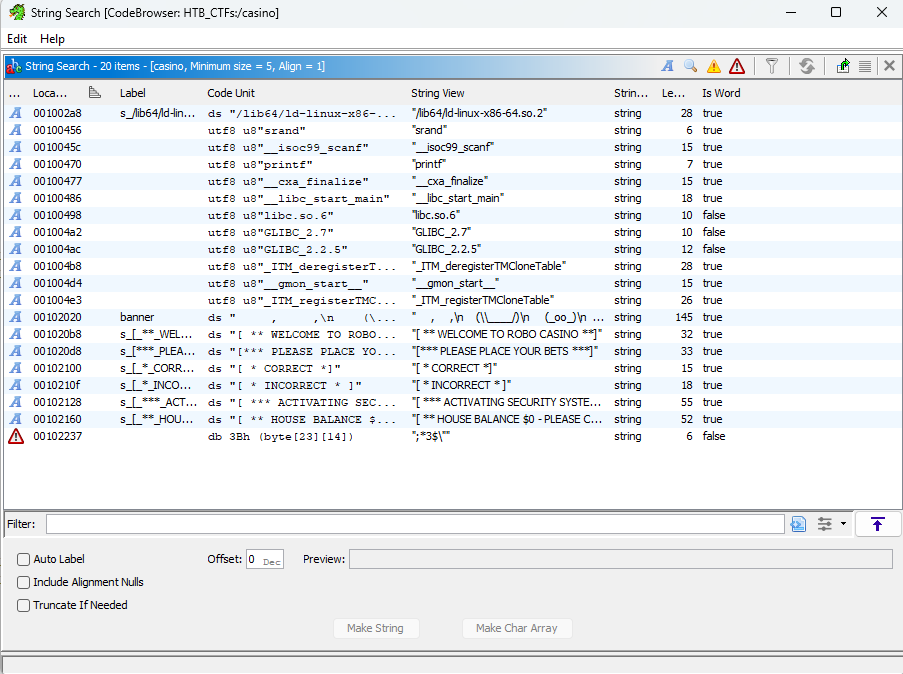Click the 'A' icon on row 00102128

[16, 402]
